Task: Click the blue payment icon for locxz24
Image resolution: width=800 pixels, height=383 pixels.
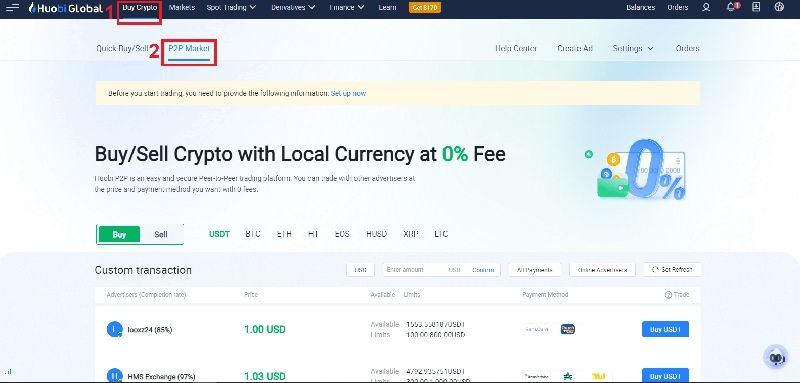Action: pos(568,329)
